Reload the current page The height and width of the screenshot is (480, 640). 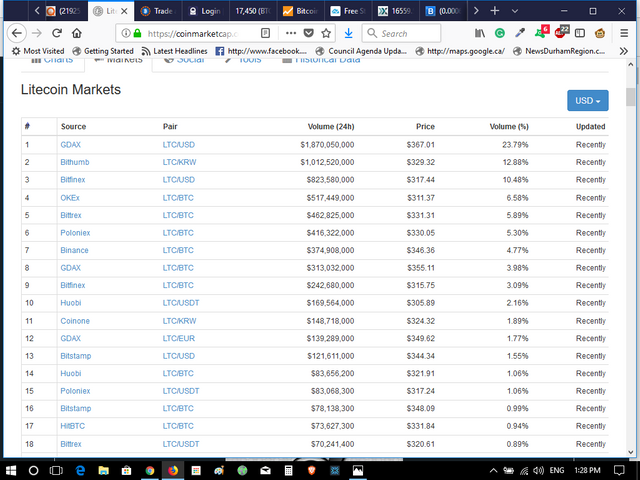(57, 33)
